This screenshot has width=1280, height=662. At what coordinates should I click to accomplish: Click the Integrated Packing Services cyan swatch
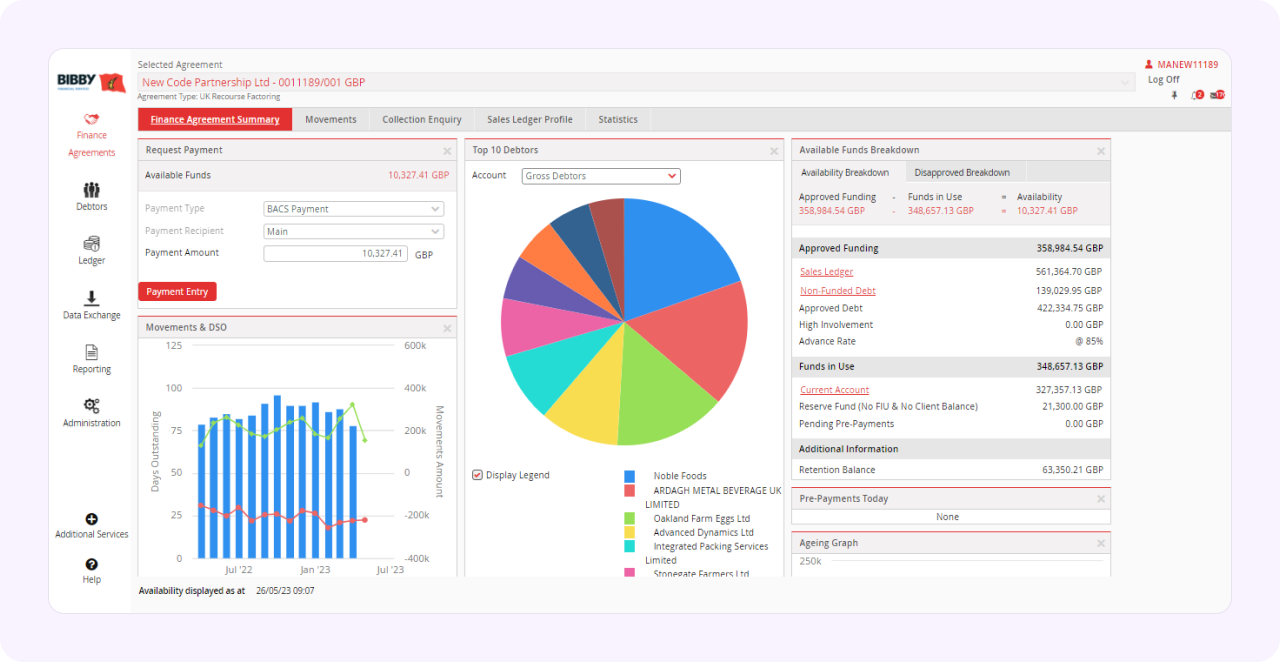click(630, 547)
